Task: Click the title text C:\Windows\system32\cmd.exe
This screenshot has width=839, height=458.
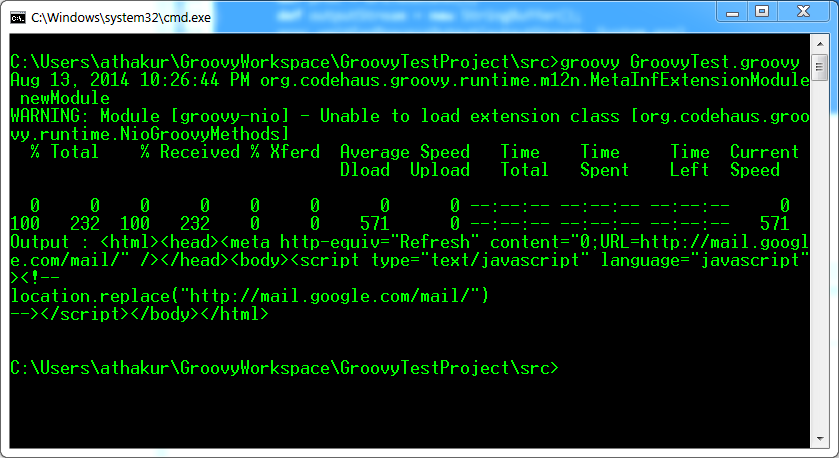Action: click(x=121, y=18)
